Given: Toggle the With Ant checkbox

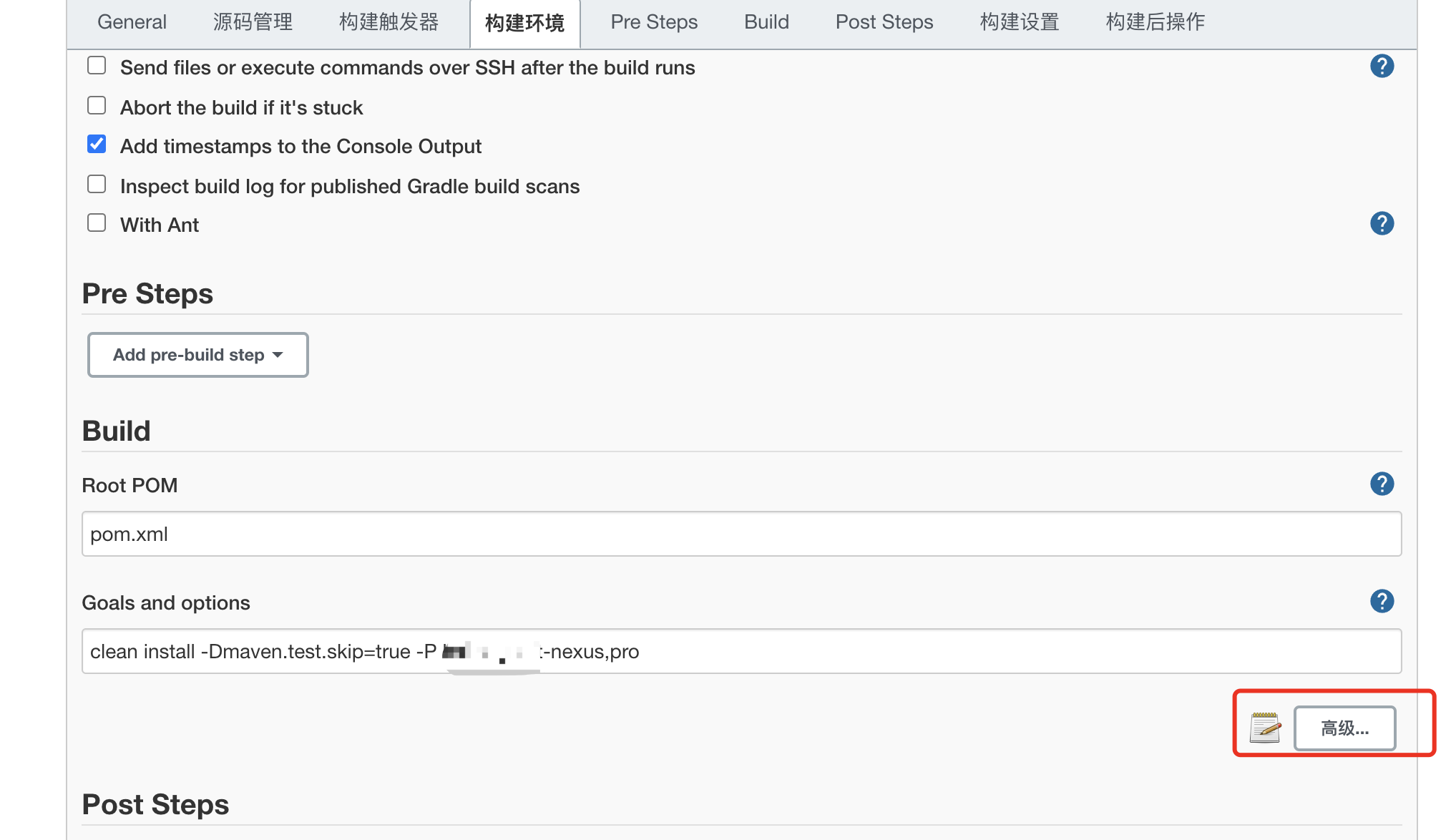Looking at the screenshot, I should pyautogui.click(x=97, y=223).
